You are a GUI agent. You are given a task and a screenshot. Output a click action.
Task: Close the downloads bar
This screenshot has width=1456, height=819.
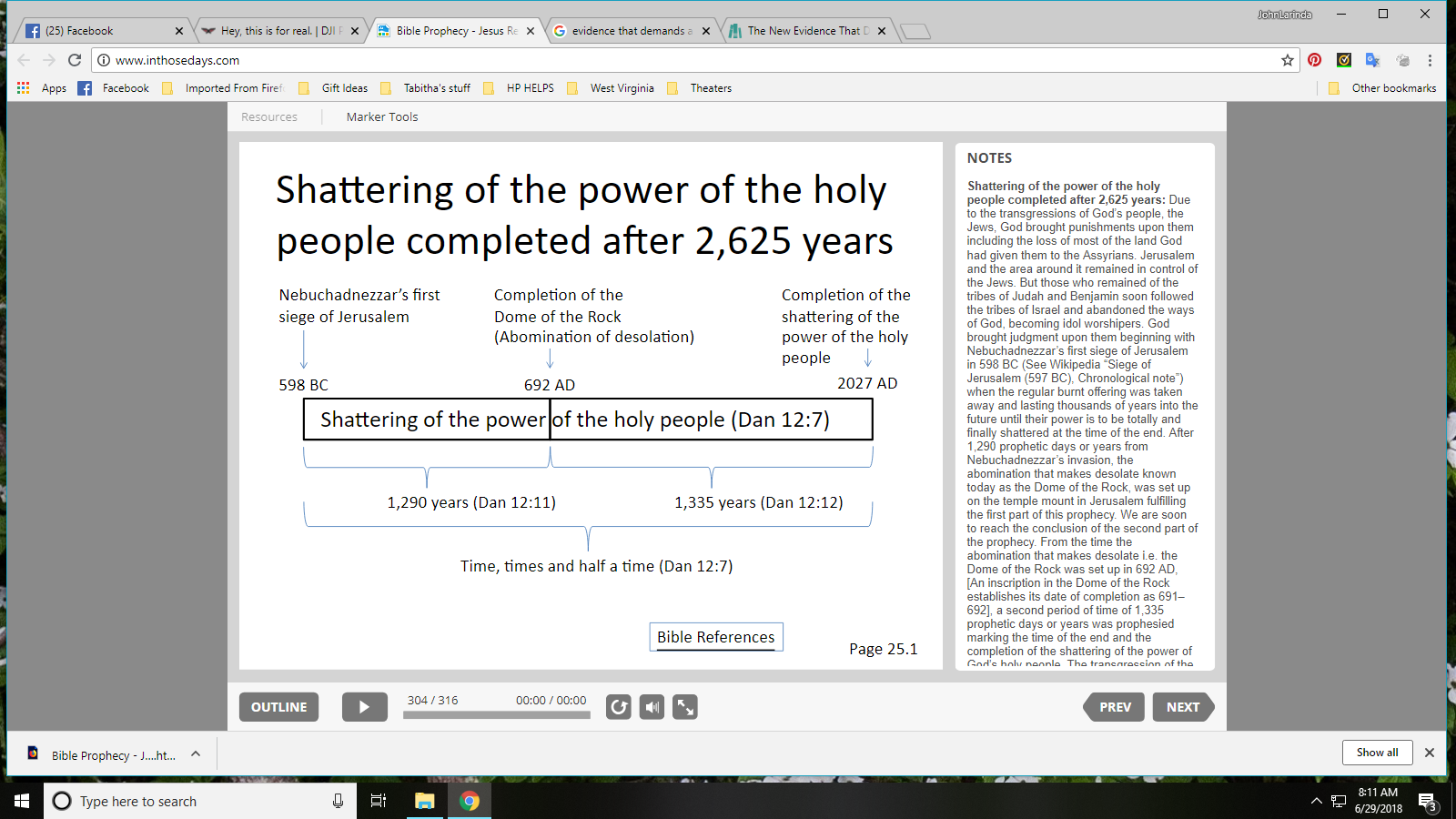(1430, 753)
